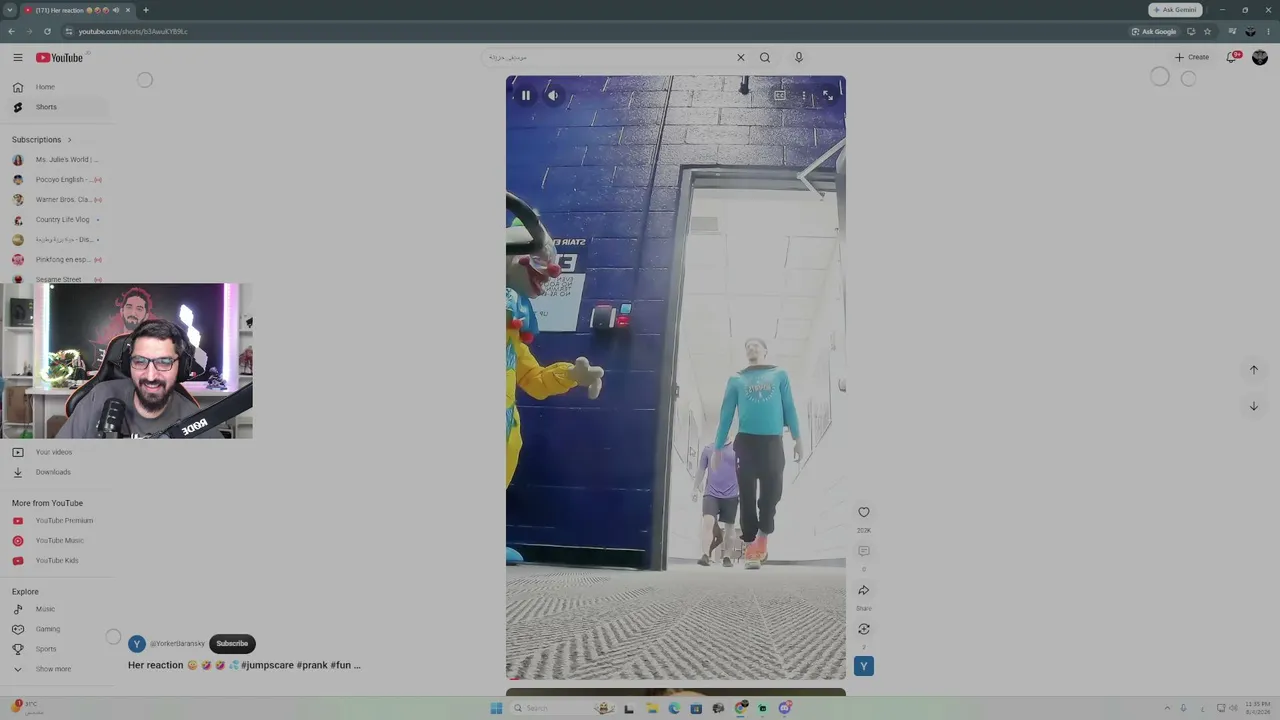This screenshot has height=720, width=1280.
Task: Open the Pocoyo English subscription channel
Action: (x=58, y=180)
